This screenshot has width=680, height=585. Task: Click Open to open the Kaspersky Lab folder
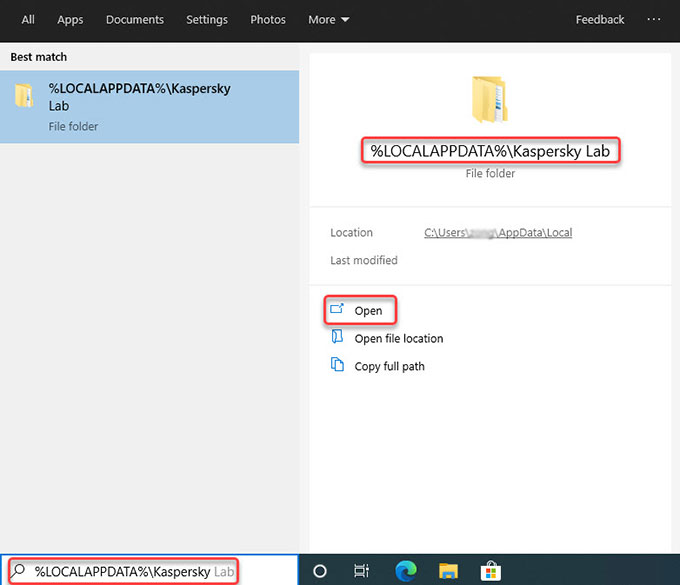pos(368,311)
